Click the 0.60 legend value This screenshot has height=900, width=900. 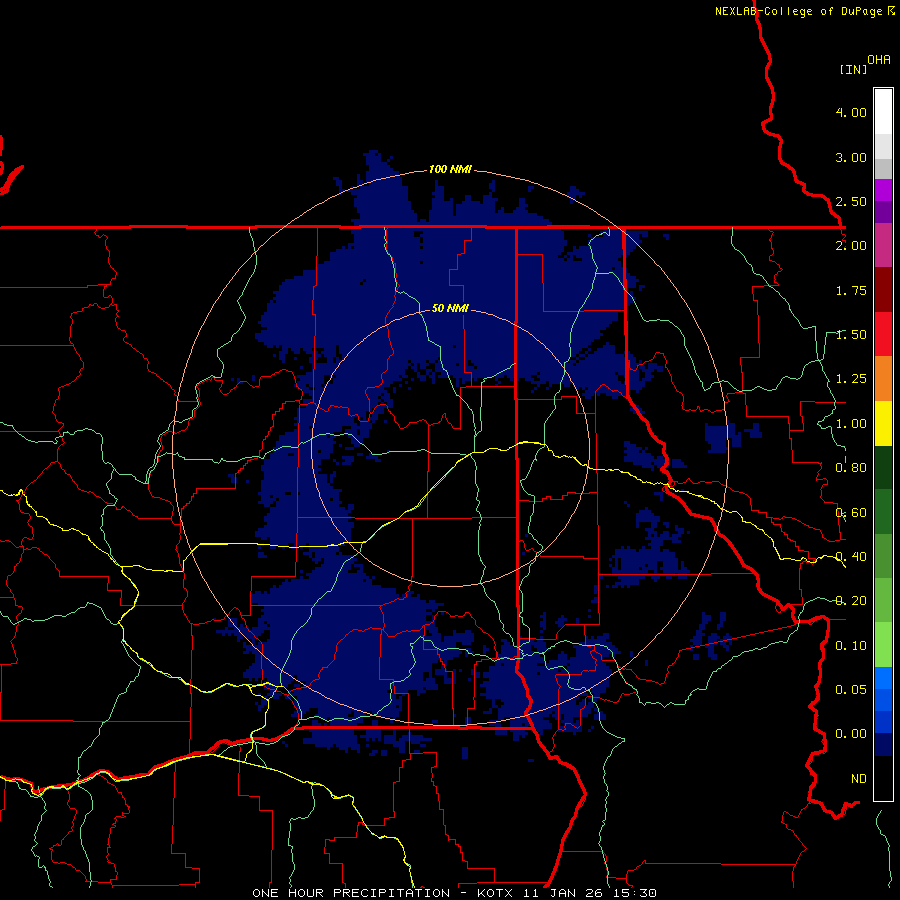click(x=851, y=513)
